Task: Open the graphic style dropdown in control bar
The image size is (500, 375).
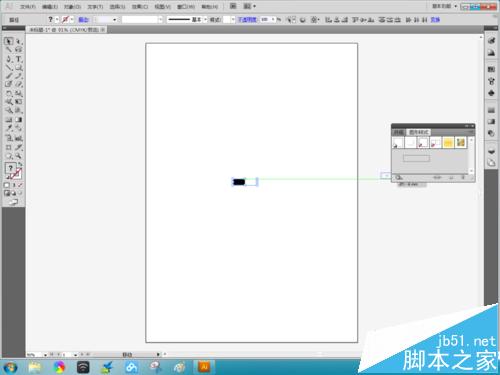Action: pyautogui.click(x=233, y=20)
